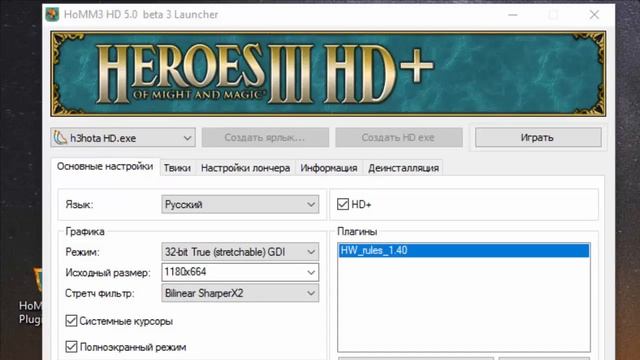Viewport: 640px width, 360px height.
Task: Click the Создать HD exe button
Action: click(399, 138)
